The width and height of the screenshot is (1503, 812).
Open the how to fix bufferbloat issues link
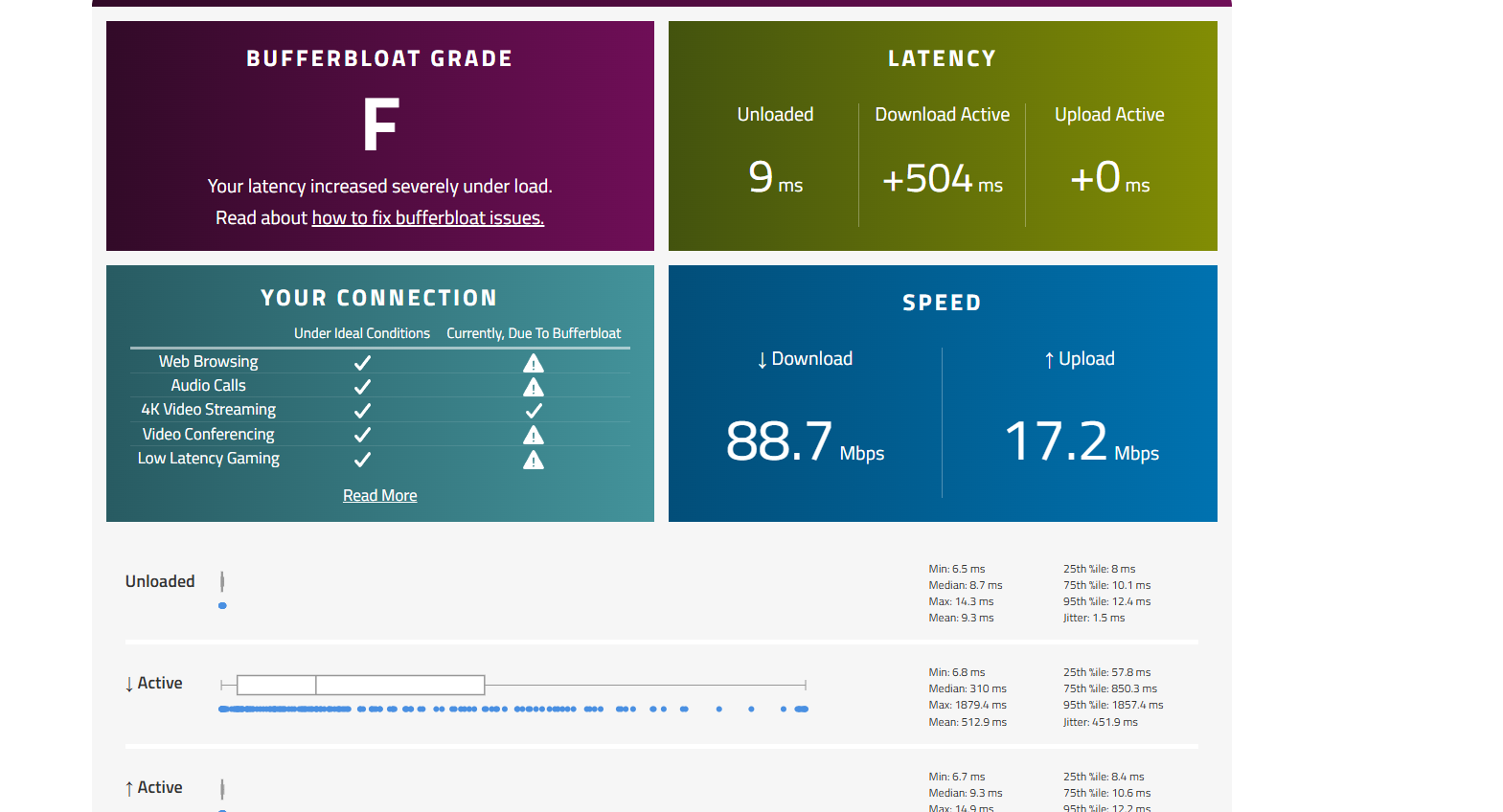click(x=428, y=218)
